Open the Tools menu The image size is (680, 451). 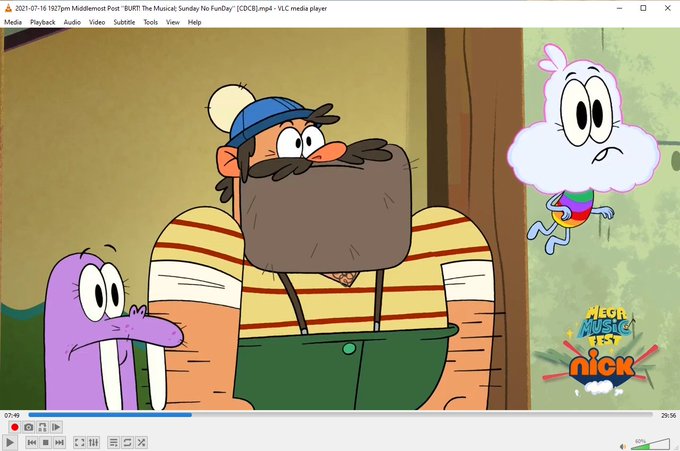point(150,22)
